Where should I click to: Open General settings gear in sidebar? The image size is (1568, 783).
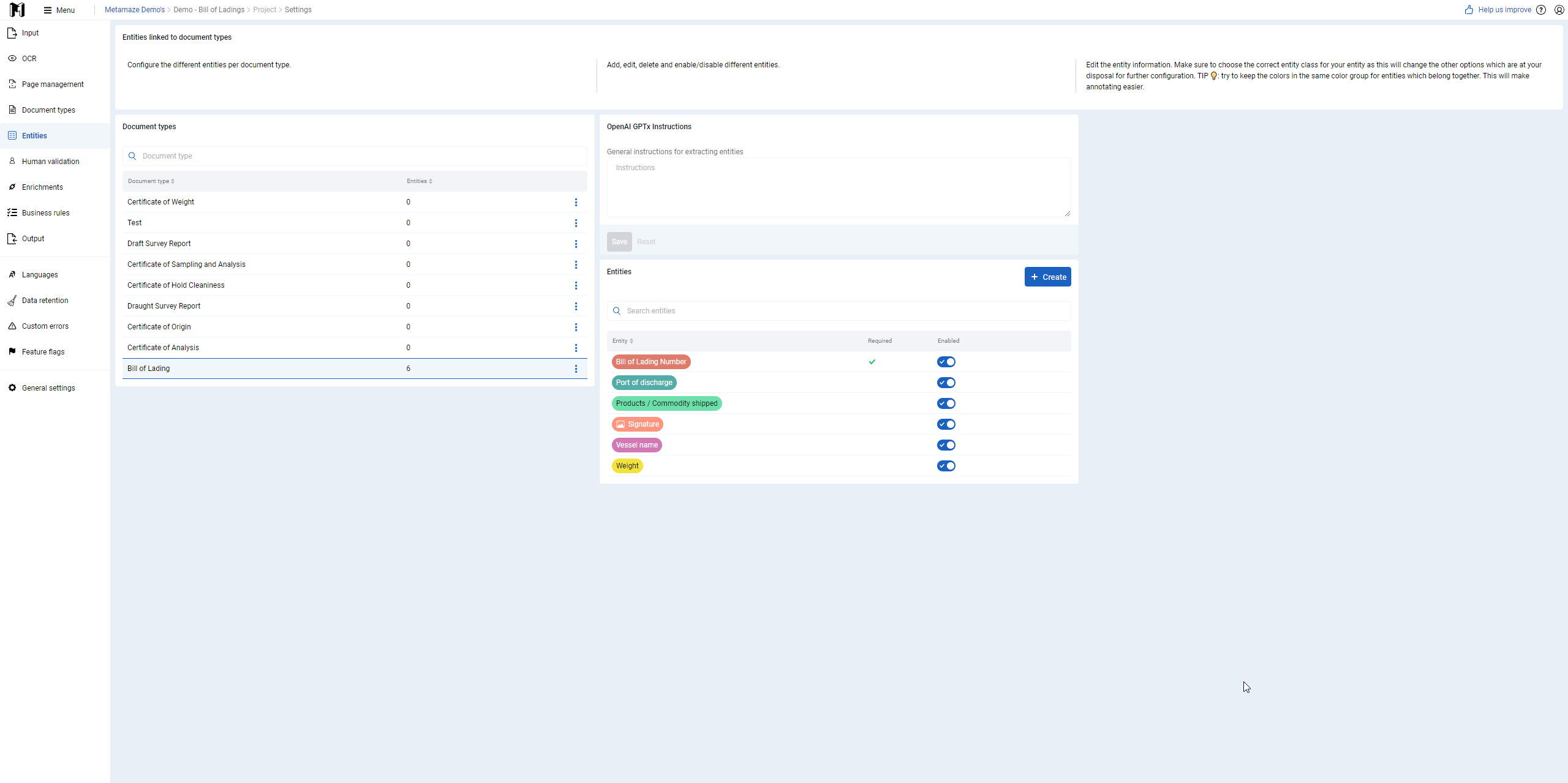pos(55,388)
